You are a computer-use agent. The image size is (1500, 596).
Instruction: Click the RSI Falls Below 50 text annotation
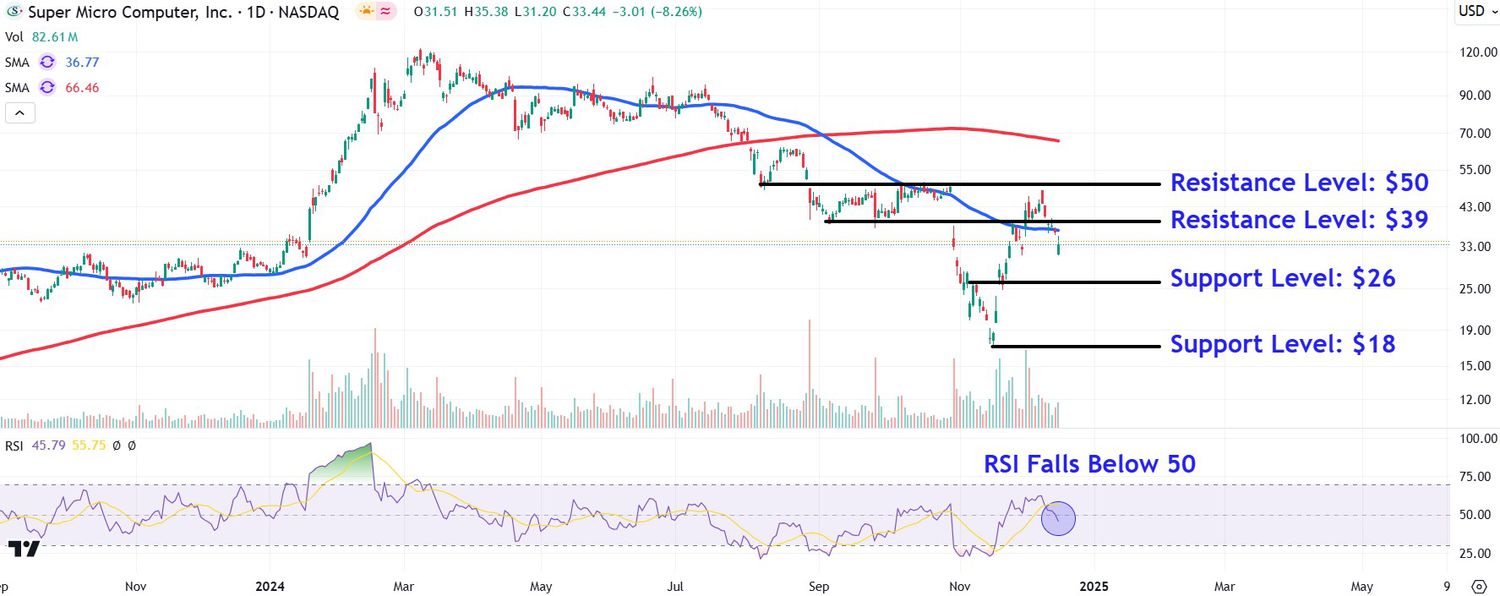coord(1089,464)
